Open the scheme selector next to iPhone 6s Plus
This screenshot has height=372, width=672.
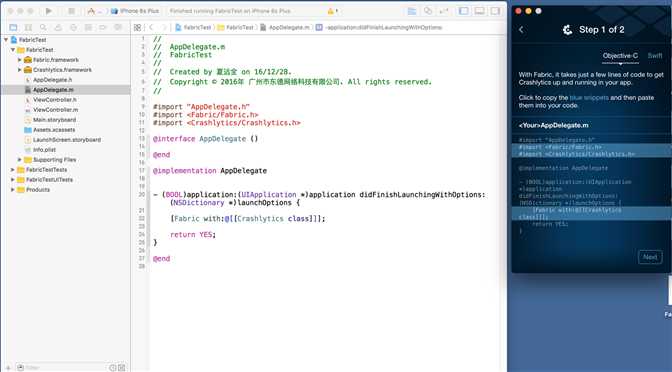(95, 11)
